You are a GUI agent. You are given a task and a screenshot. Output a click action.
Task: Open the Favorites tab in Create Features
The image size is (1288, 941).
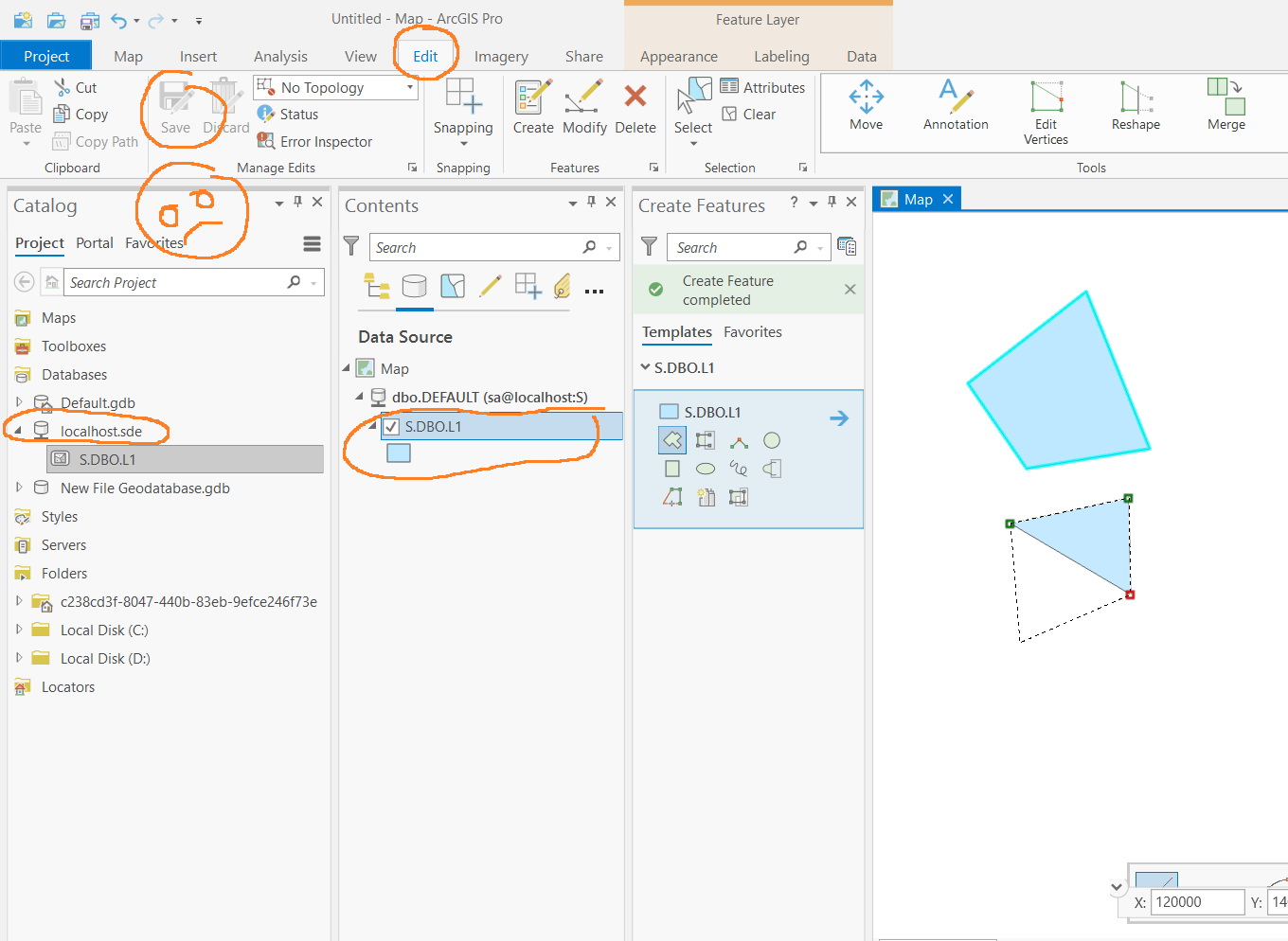pyautogui.click(x=753, y=332)
